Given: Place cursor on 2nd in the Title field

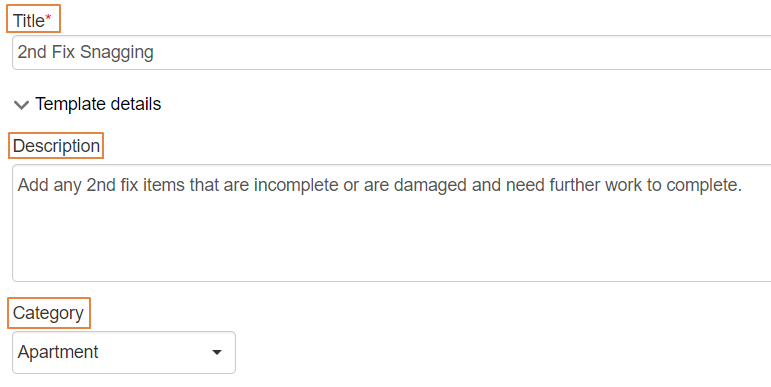Looking at the screenshot, I should pos(32,52).
